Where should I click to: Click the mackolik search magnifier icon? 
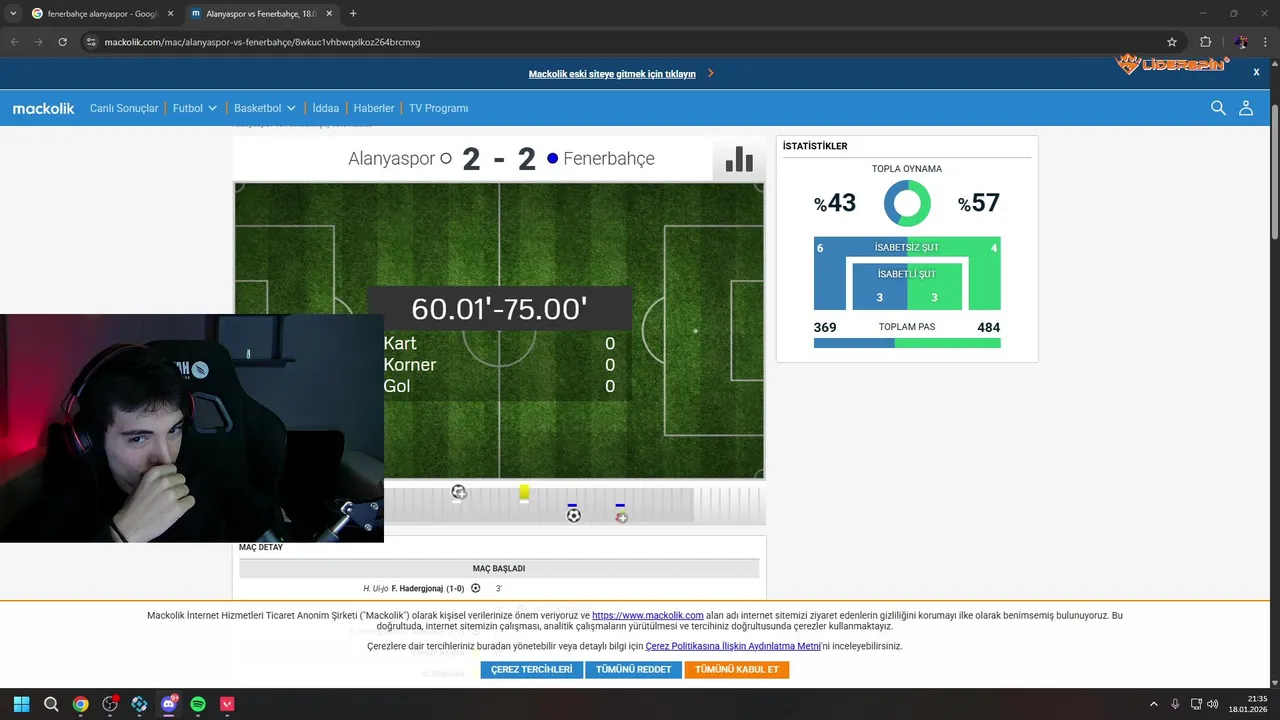(x=1218, y=108)
